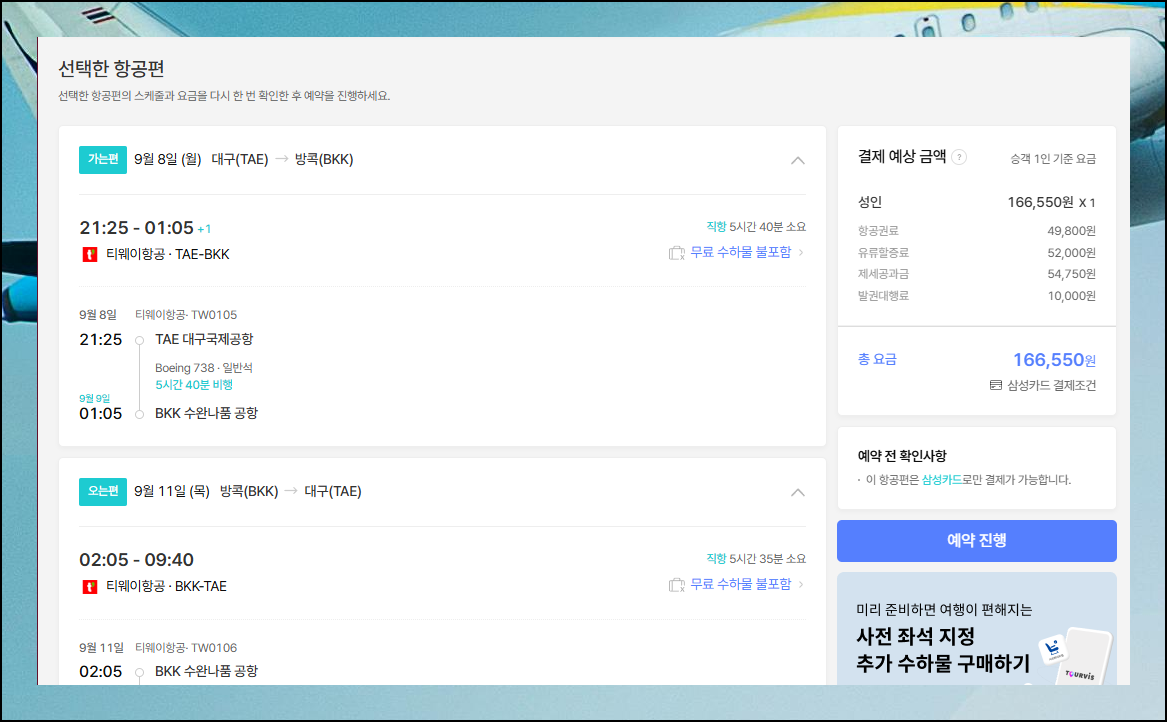Viewport: 1167px width, 722px height.
Task: Collapse the 오는편 return flight section chevron
Action: (x=798, y=492)
